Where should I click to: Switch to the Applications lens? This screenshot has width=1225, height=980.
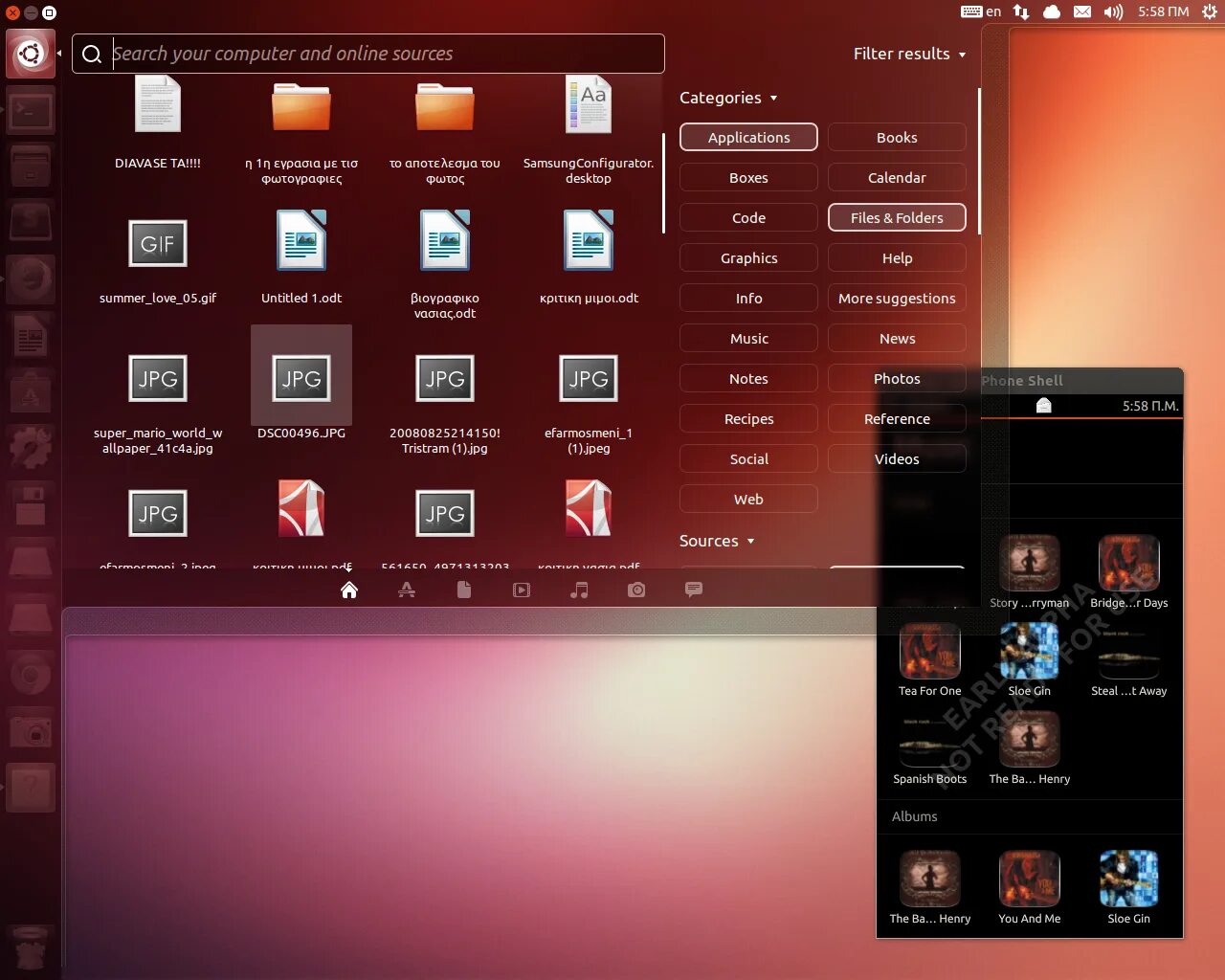point(407,590)
